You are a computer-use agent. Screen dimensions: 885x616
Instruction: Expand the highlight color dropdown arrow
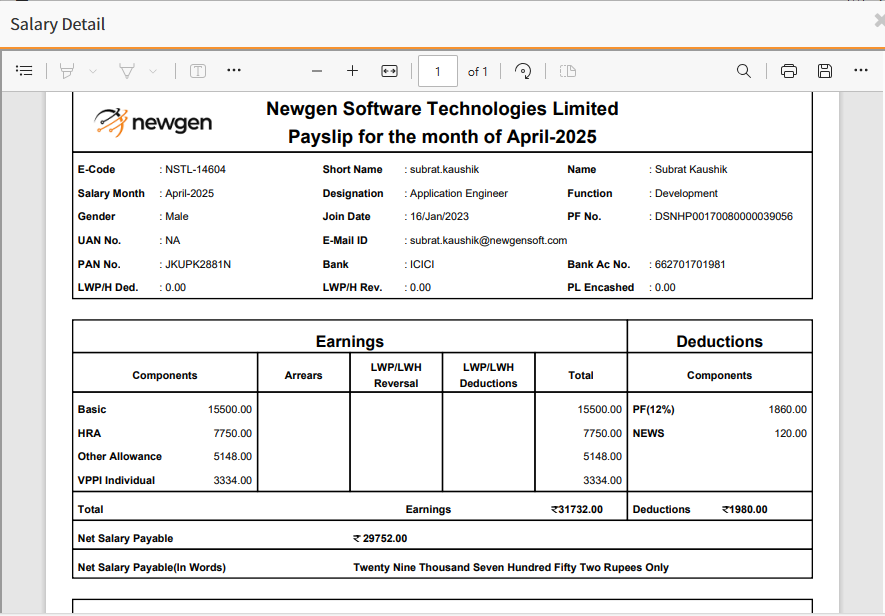[93, 71]
